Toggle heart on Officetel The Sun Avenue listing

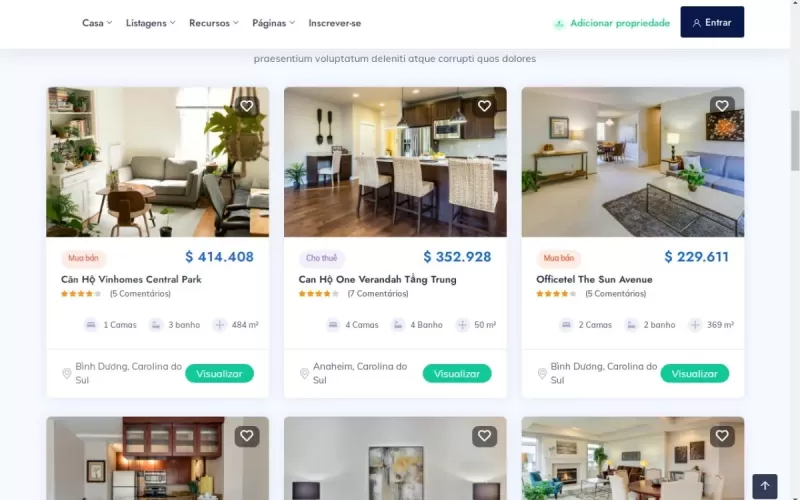coord(722,106)
